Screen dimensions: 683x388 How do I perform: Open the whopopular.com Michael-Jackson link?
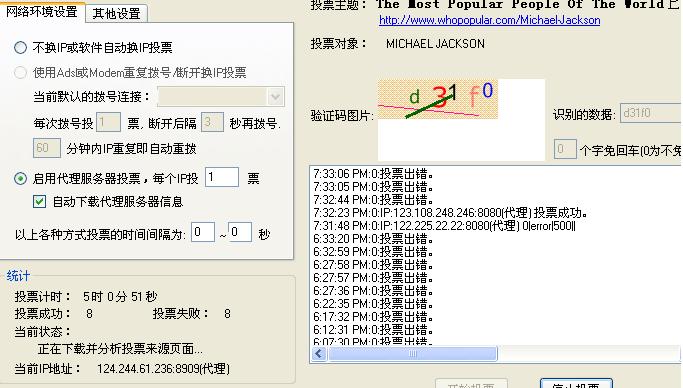[490, 20]
